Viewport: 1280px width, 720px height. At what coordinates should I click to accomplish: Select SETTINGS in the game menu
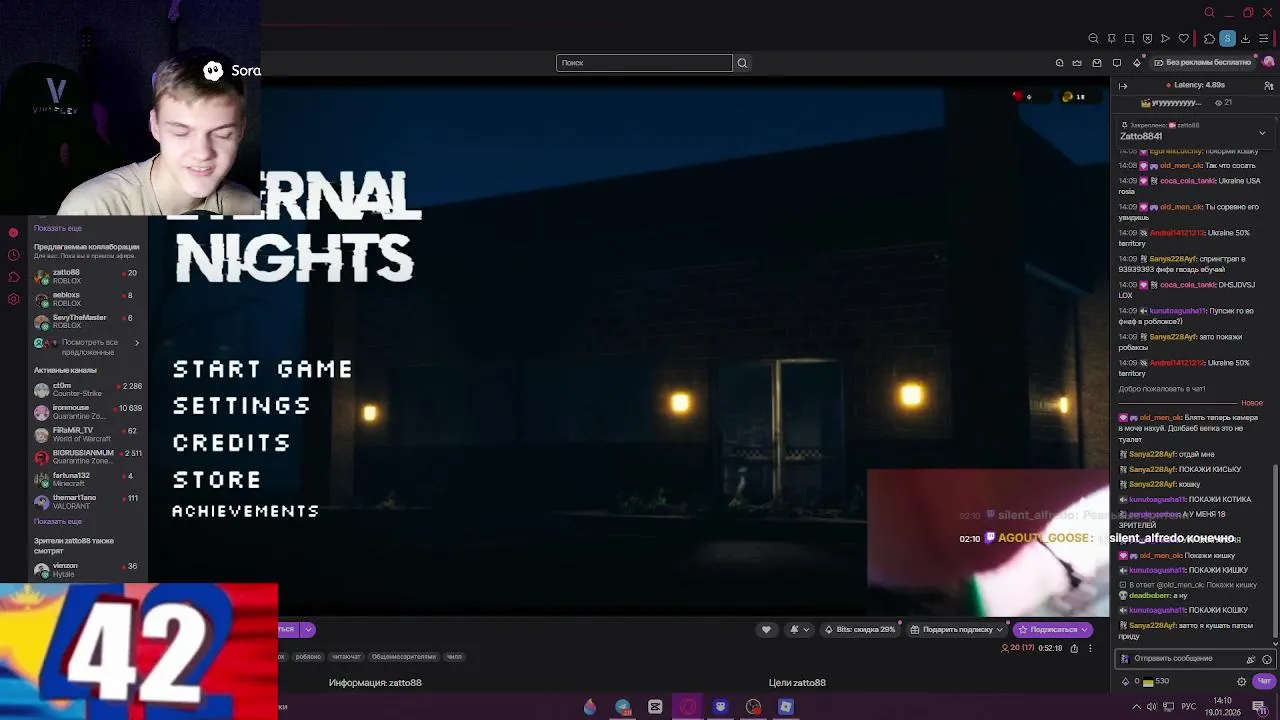point(242,406)
